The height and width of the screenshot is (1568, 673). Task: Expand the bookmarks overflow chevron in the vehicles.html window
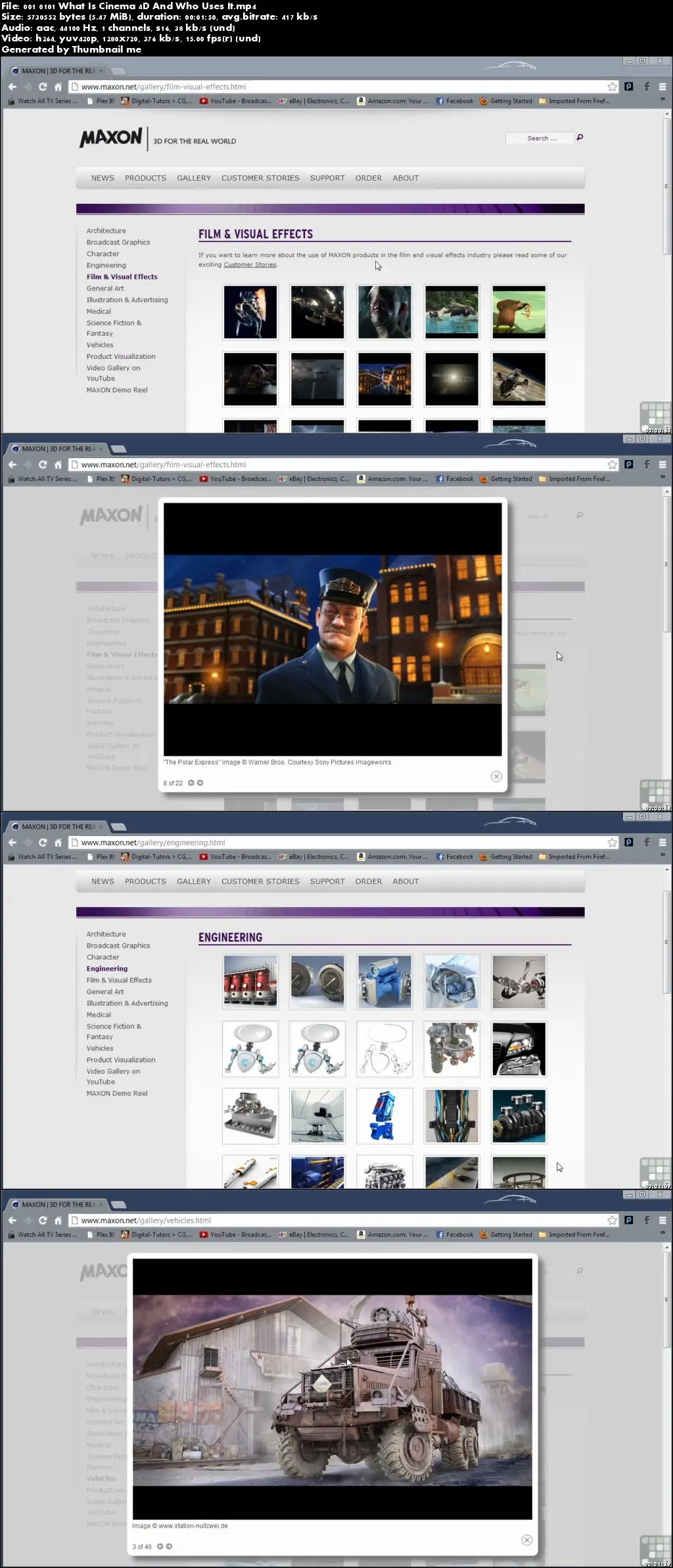point(662,1233)
